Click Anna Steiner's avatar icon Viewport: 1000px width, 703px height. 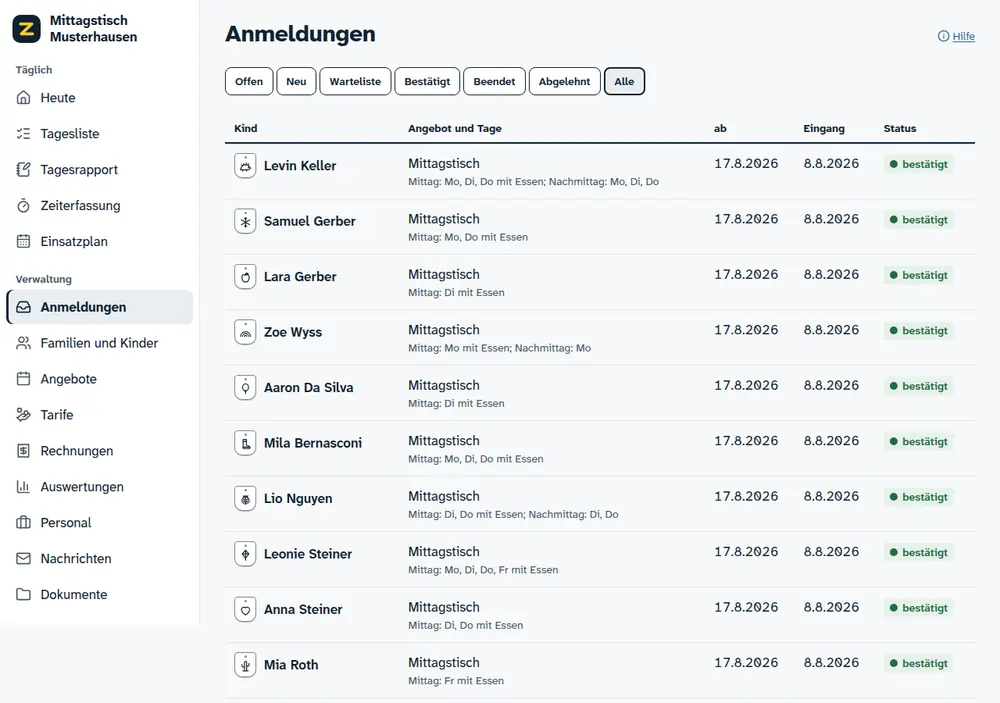click(x=246, y=610)
